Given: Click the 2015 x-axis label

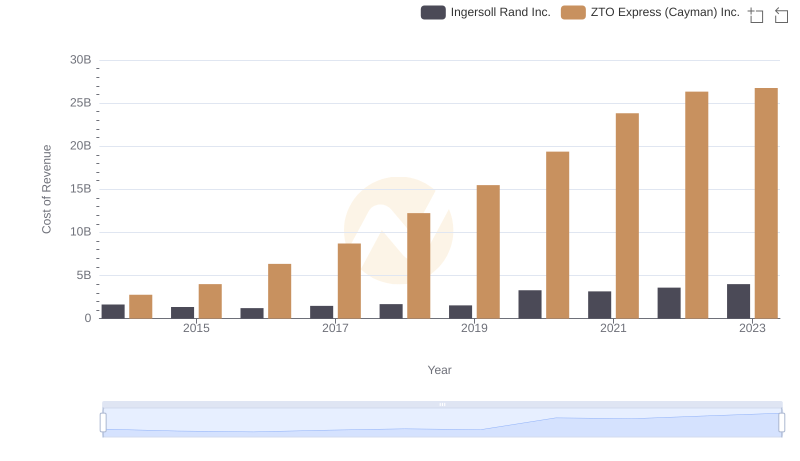Looking at the screenshot, I should coord(196,328).
